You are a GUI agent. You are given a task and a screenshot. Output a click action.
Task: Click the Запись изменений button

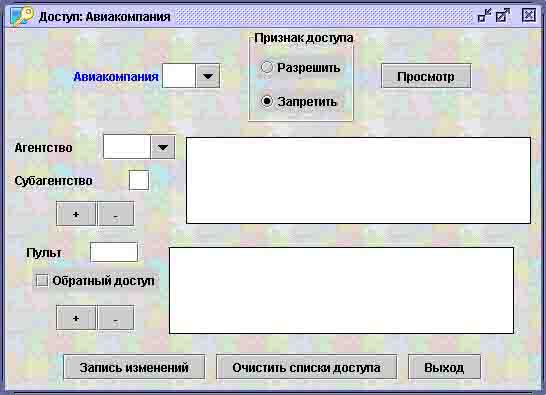(x=134, y=367)
